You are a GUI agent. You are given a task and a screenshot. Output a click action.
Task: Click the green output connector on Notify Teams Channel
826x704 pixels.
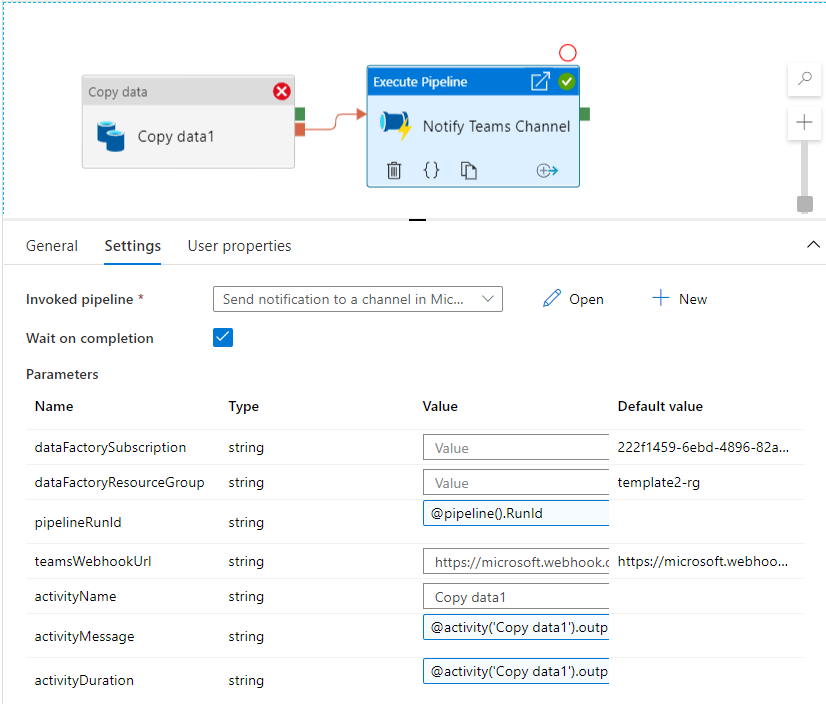click(585, 114)
